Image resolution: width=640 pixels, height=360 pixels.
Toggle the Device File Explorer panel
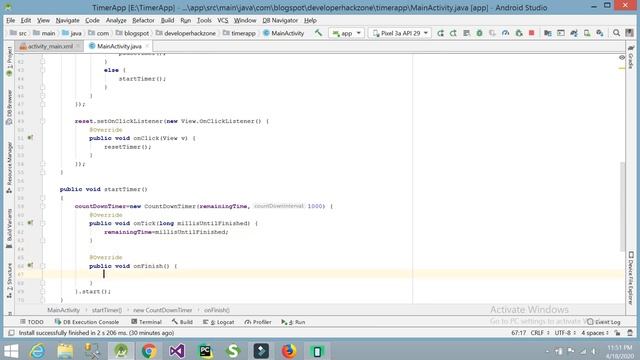click(631, 278)
